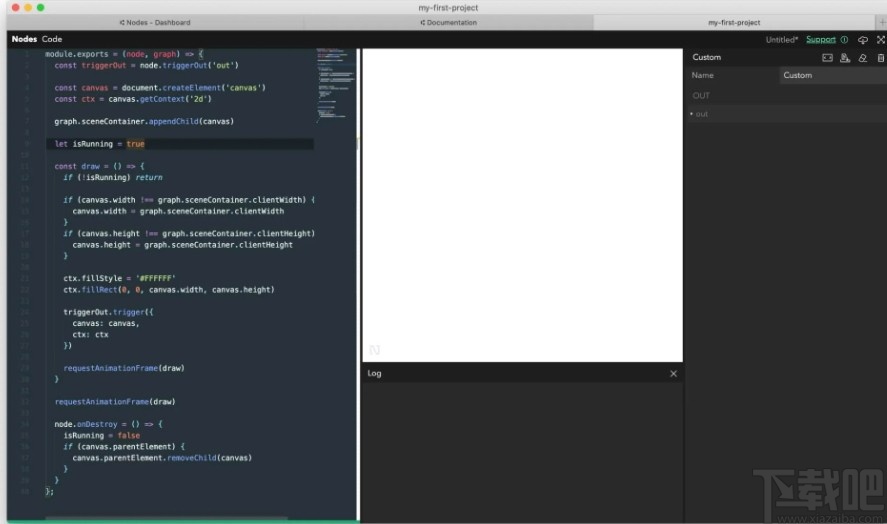Delete node with the trash icon
The height and width of the screenshot is (524, 887).
click(x=880, y=58)
